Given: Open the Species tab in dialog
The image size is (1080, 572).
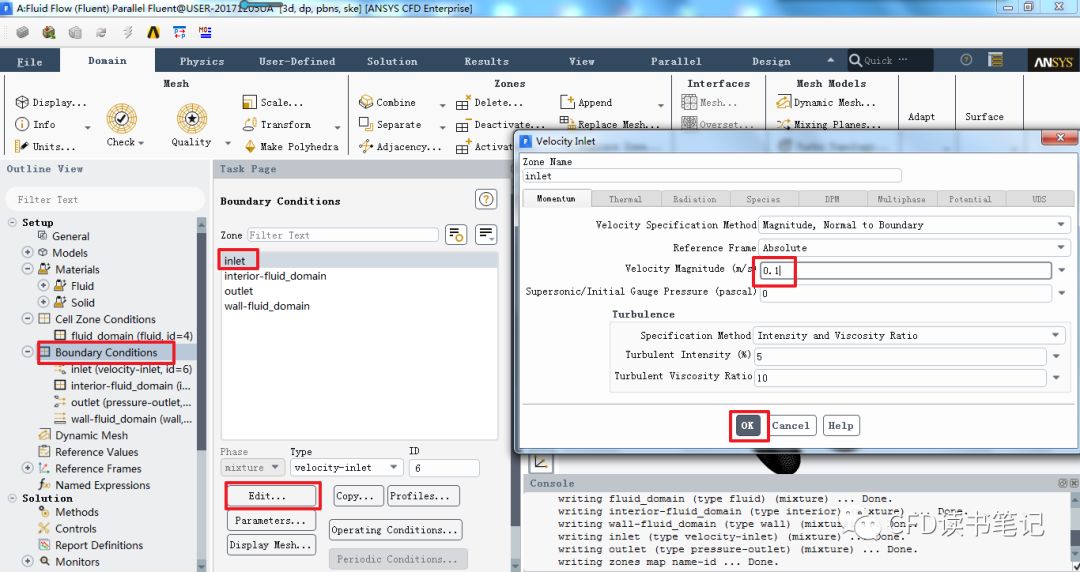Looking at the screenshot, I should tap(763, 199).
